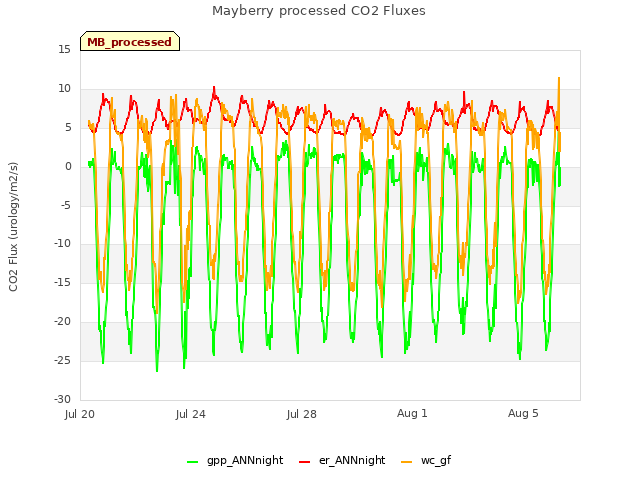Click the y-axis value -30
Screen dimensions: 640x480
(x=62, y=399)
